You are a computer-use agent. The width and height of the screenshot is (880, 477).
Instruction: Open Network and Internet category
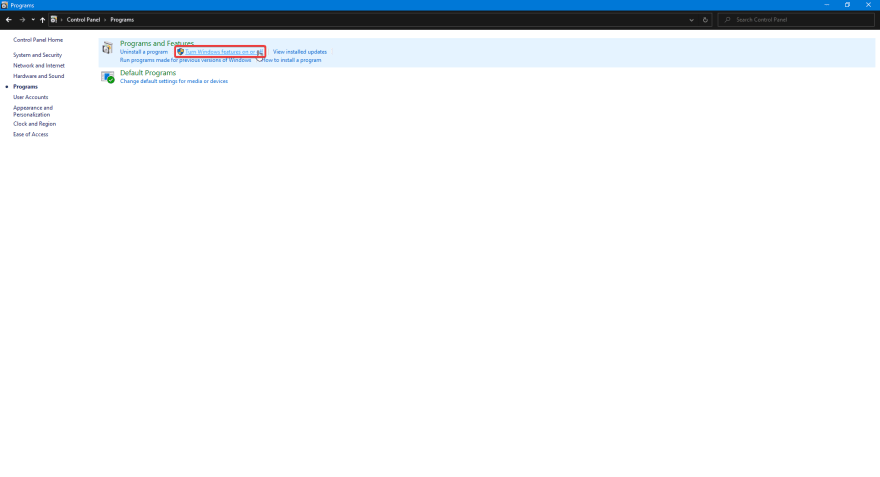pyautogui.click(x=39, y=66)
